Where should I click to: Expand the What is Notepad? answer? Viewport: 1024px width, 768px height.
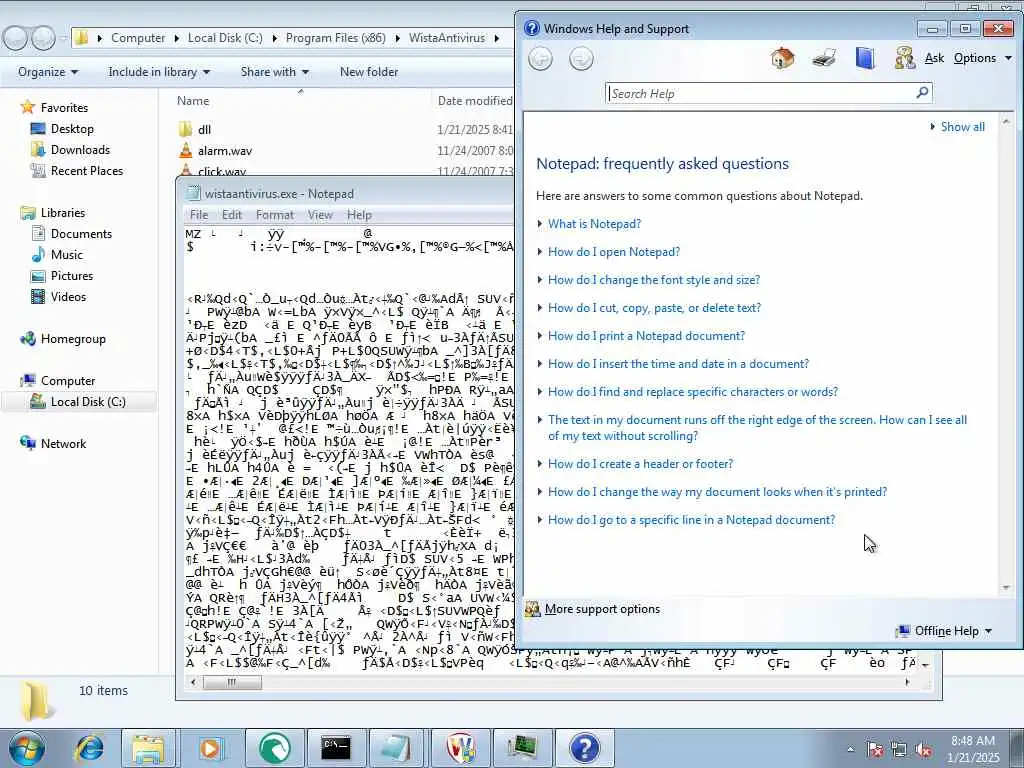[594, 224]
